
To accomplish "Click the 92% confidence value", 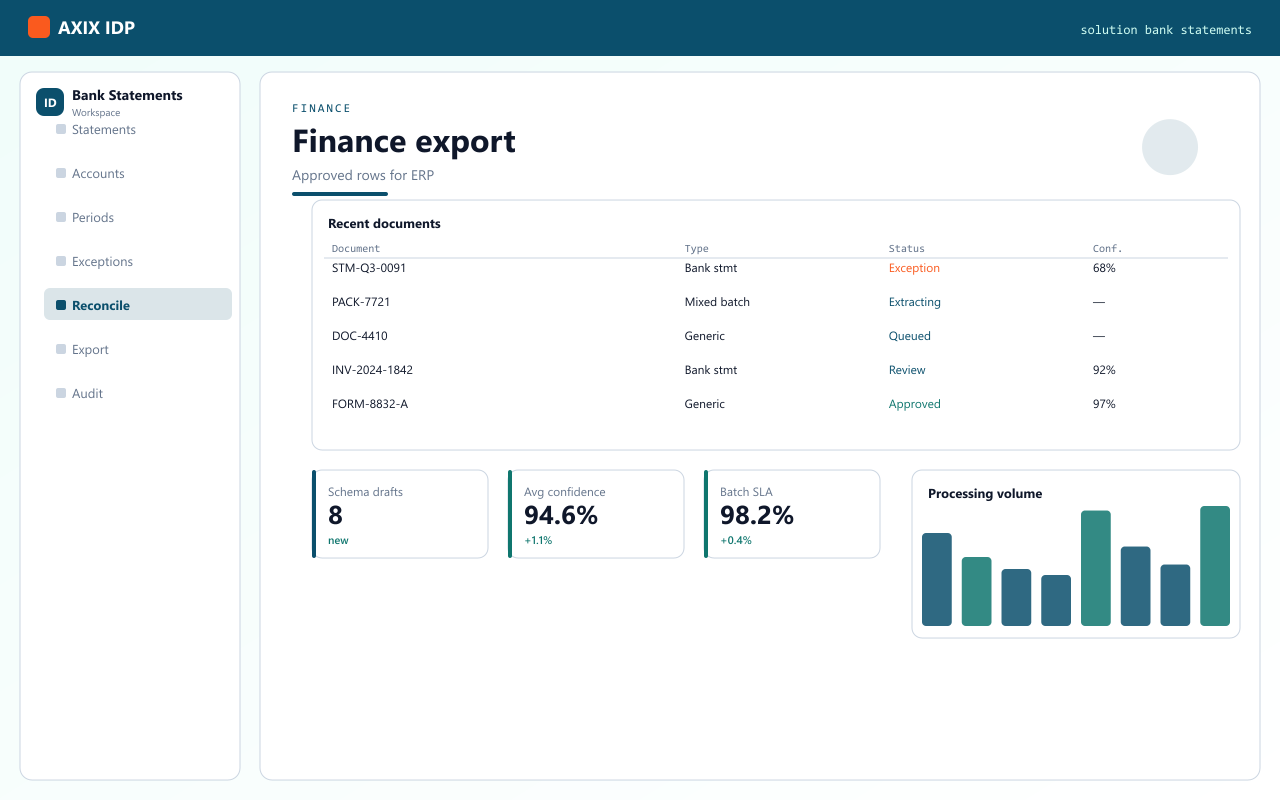I will pyautogui.click(x=1104, y=370).
